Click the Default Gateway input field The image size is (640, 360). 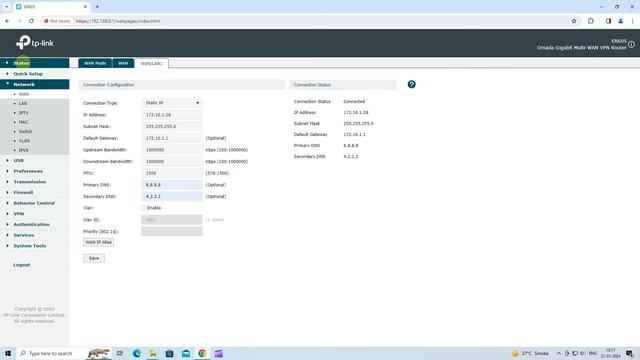click(172, 138)
